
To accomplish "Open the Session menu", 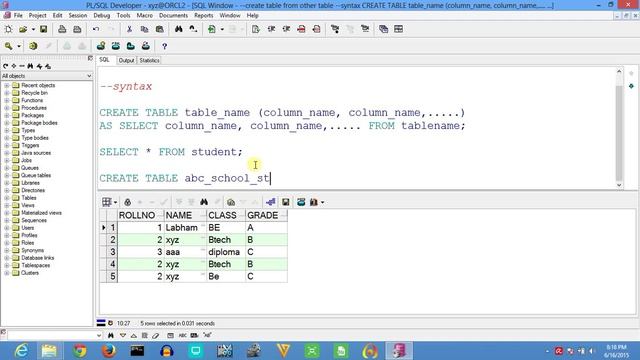I will (78, 16).
